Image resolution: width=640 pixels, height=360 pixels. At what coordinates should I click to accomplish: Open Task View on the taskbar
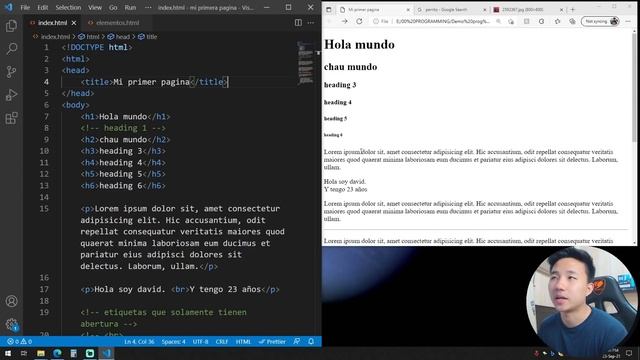click(24, 353)
